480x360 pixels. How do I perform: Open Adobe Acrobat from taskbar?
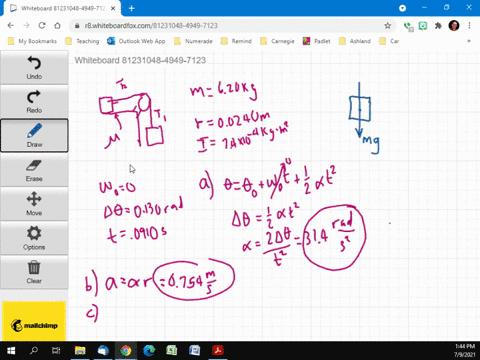pyautogui.click(x=218, y=351)
